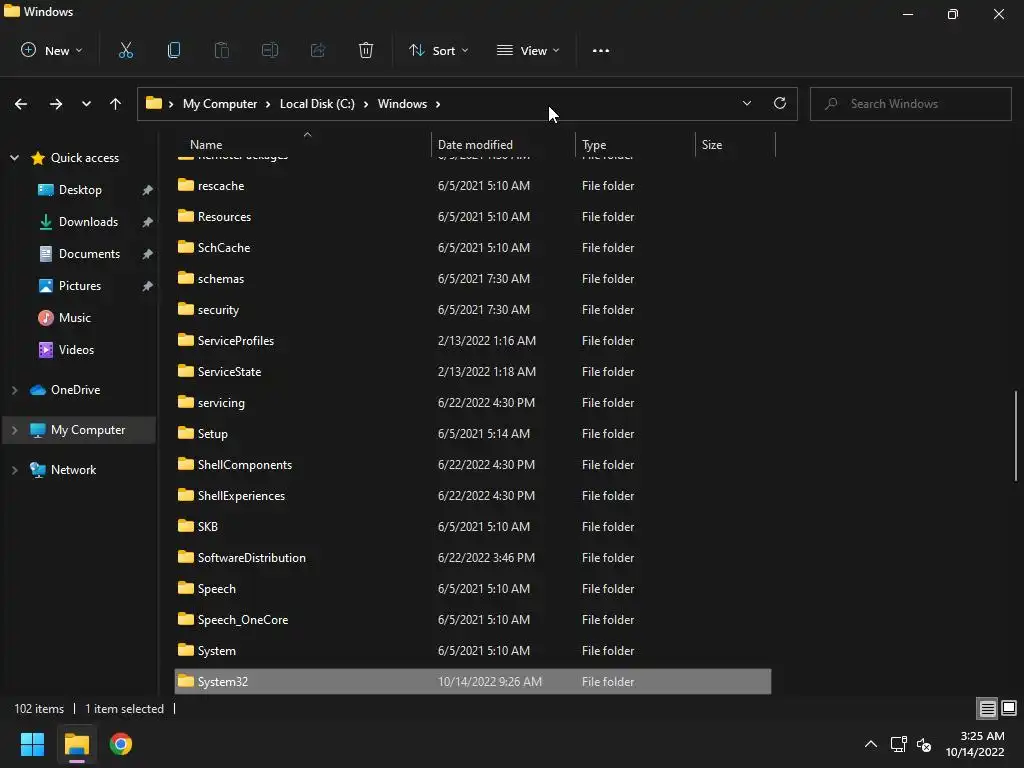
Task: Open taskbar clock and date
Action: click(975, 744)
